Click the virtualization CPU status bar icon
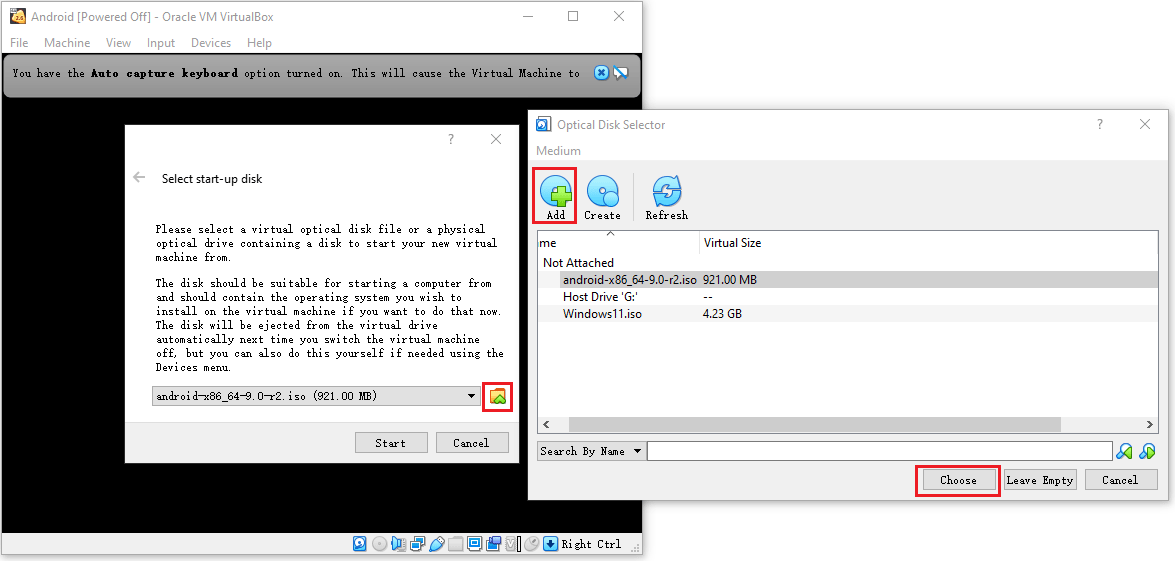 [x=512, y=544]
